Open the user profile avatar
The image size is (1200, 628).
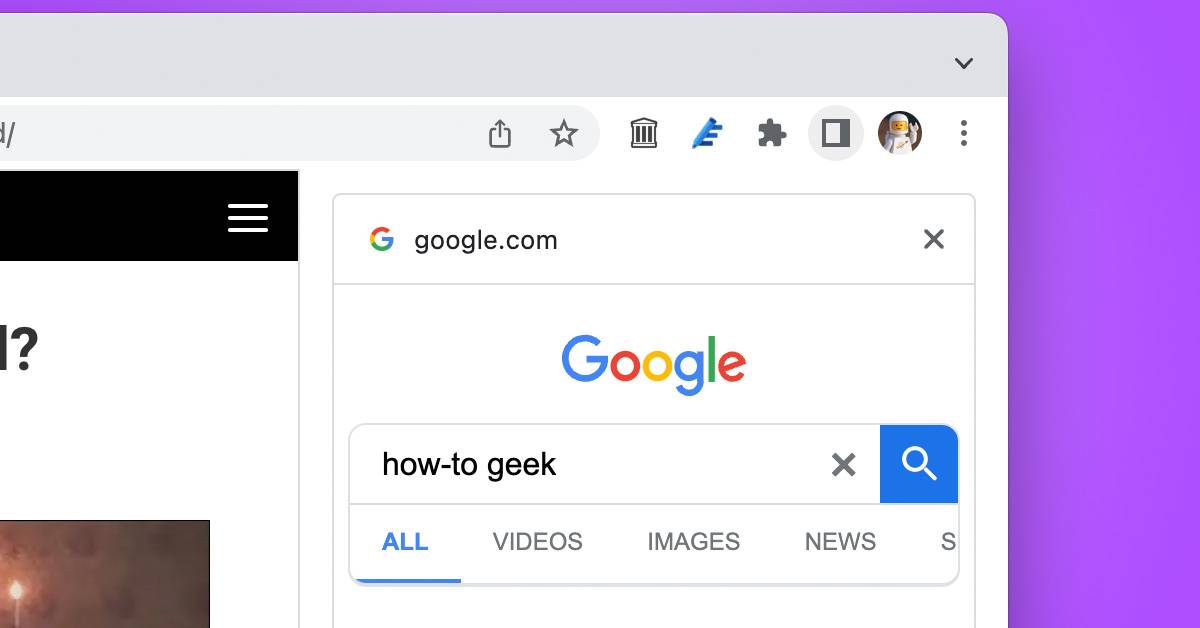(899, 133)
